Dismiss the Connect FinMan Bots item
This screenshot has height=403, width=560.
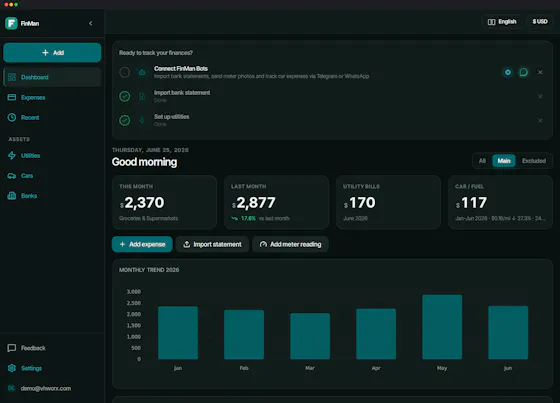click(540, 72)
